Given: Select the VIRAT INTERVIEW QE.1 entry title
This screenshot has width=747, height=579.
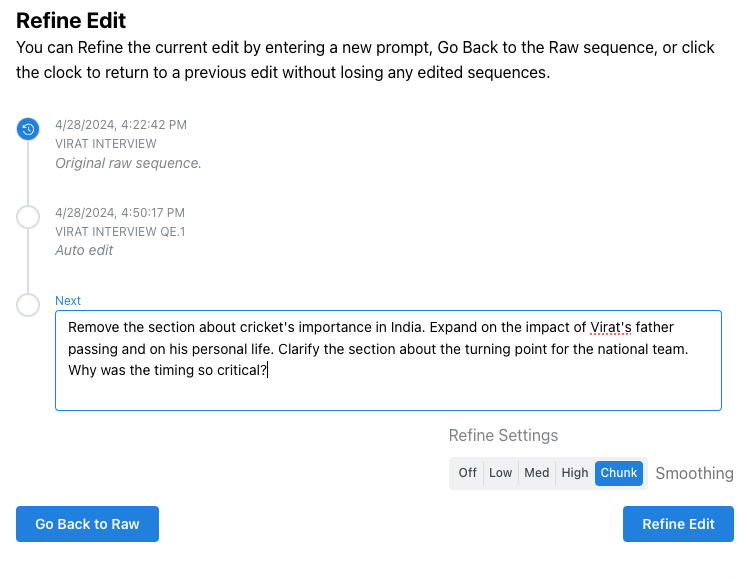Looking at the screenshot, I should click(120, 232).
